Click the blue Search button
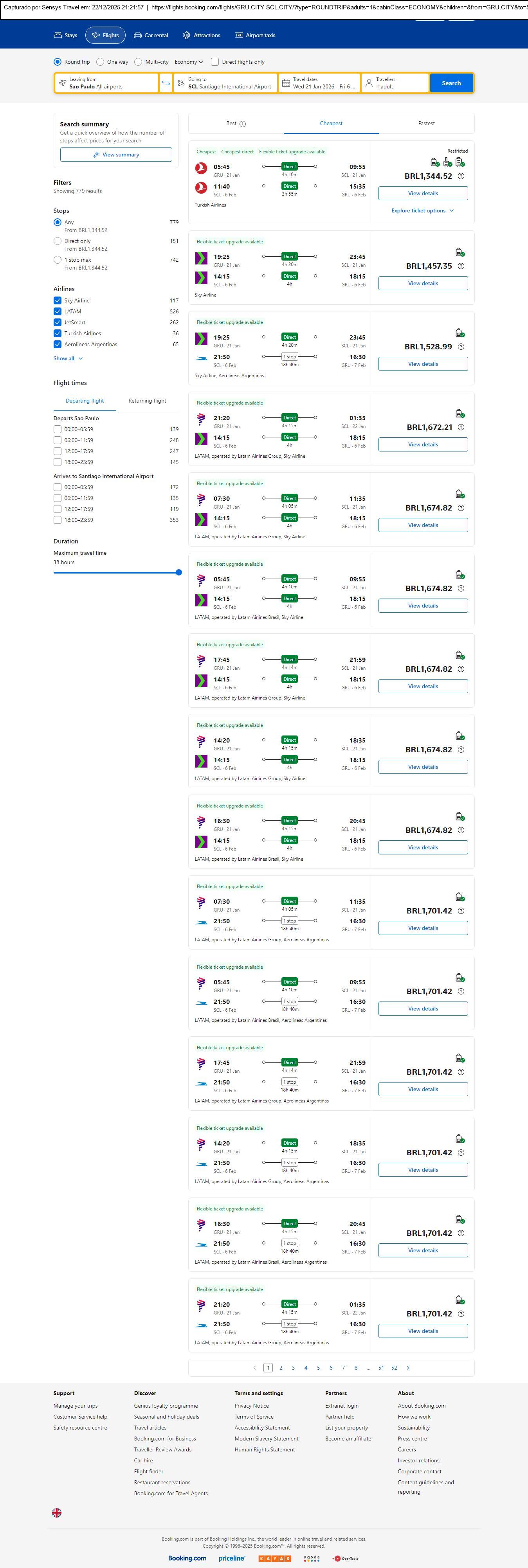This screenshot has height=1568, width=528. tap(451, 83)
